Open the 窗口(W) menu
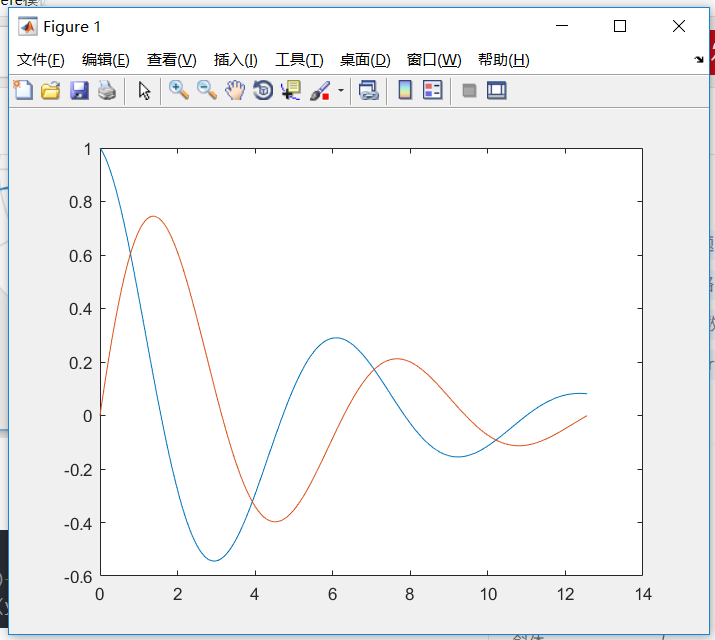The height and width of the screenshot is (640, 715). (434, 60)
